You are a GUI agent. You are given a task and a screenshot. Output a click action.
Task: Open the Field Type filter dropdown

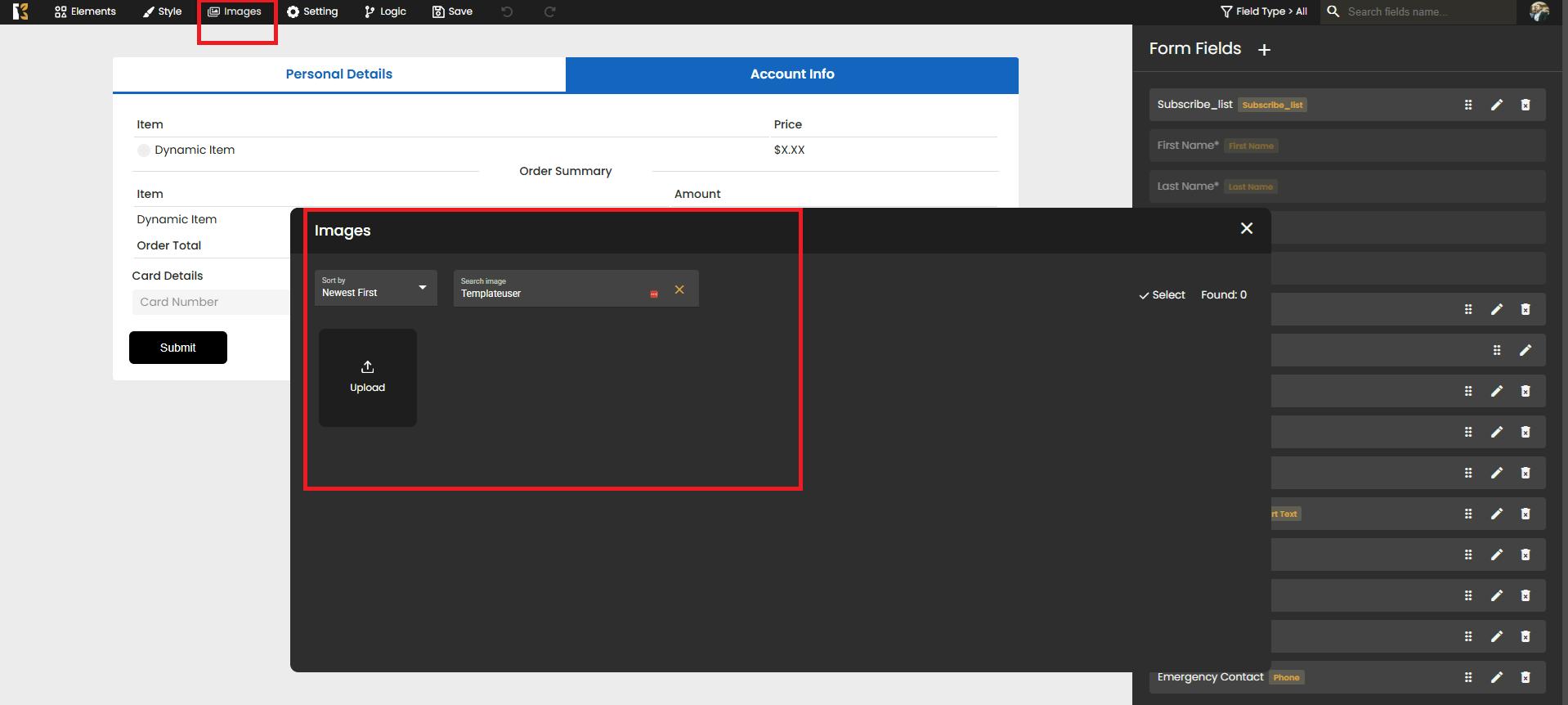[x=1264, y=11]
